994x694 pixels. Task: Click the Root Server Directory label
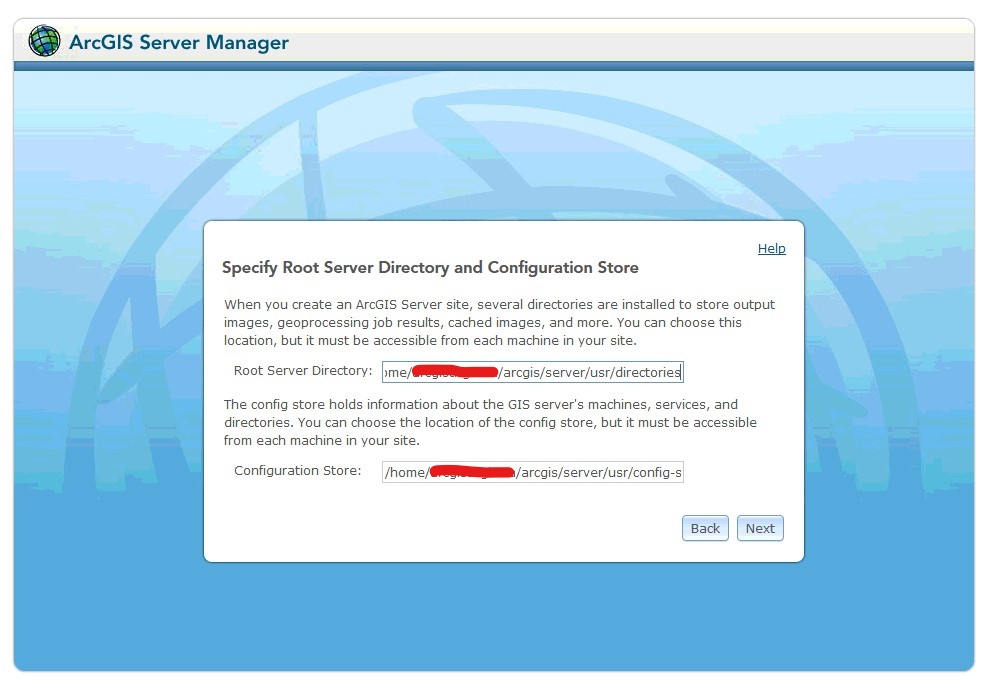coord(303,371)
